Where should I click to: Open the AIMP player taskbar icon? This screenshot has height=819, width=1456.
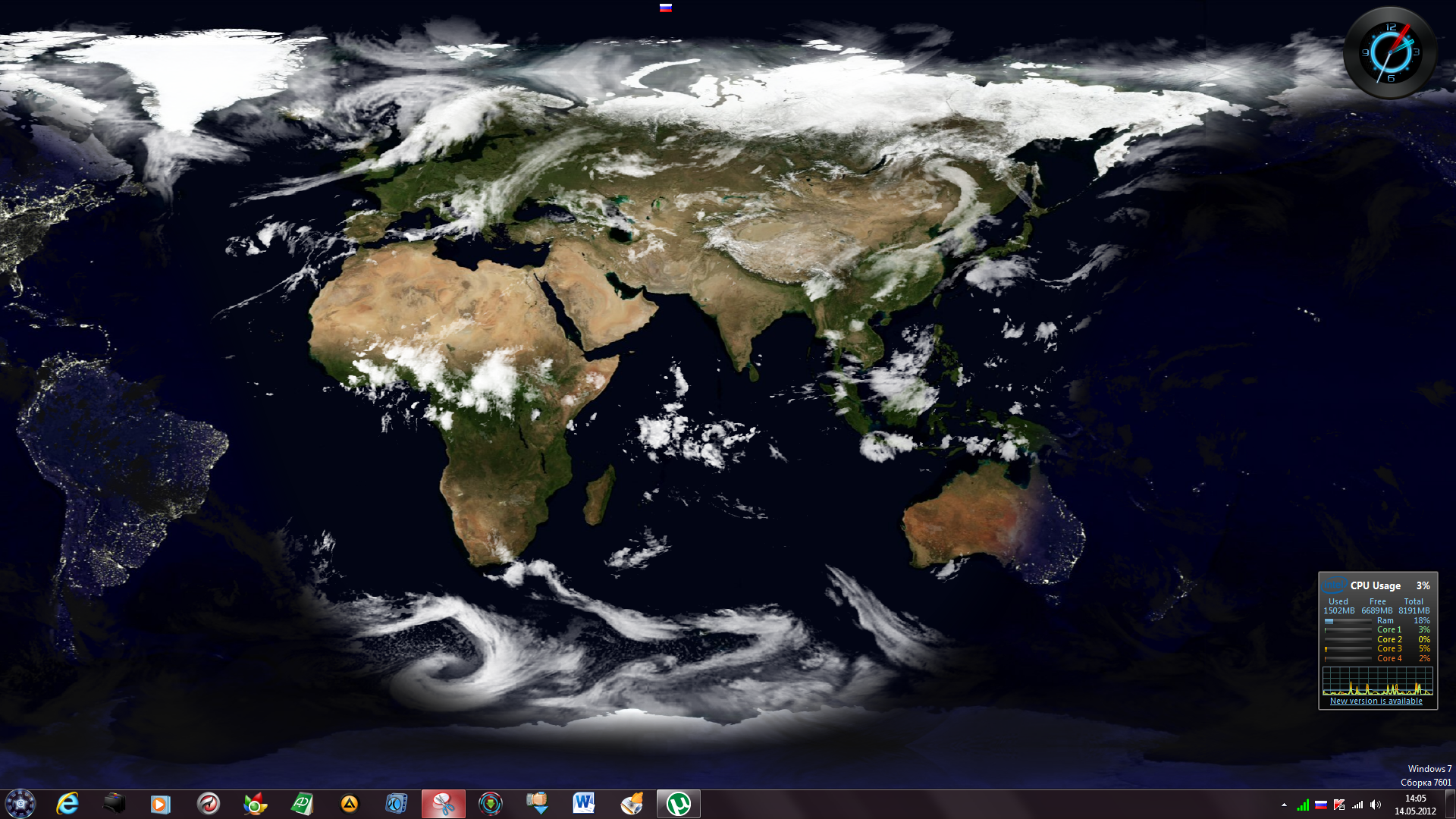pos(349,804)
